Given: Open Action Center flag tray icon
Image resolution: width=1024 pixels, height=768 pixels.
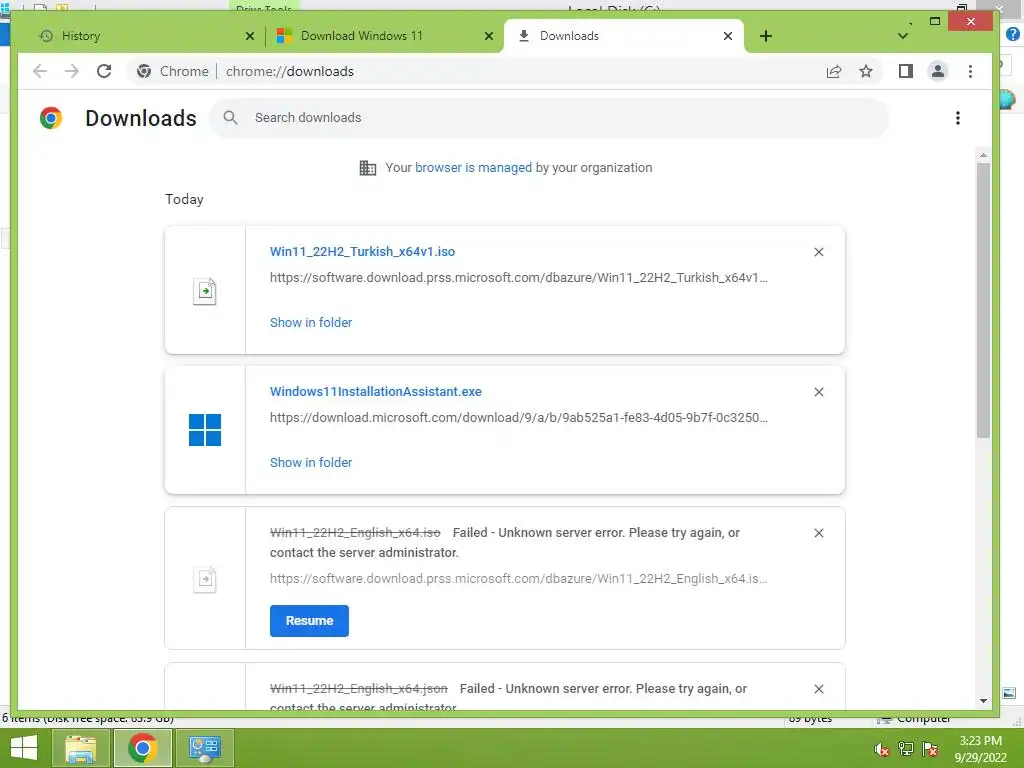Looking at the screenshot, I should 930,750.
